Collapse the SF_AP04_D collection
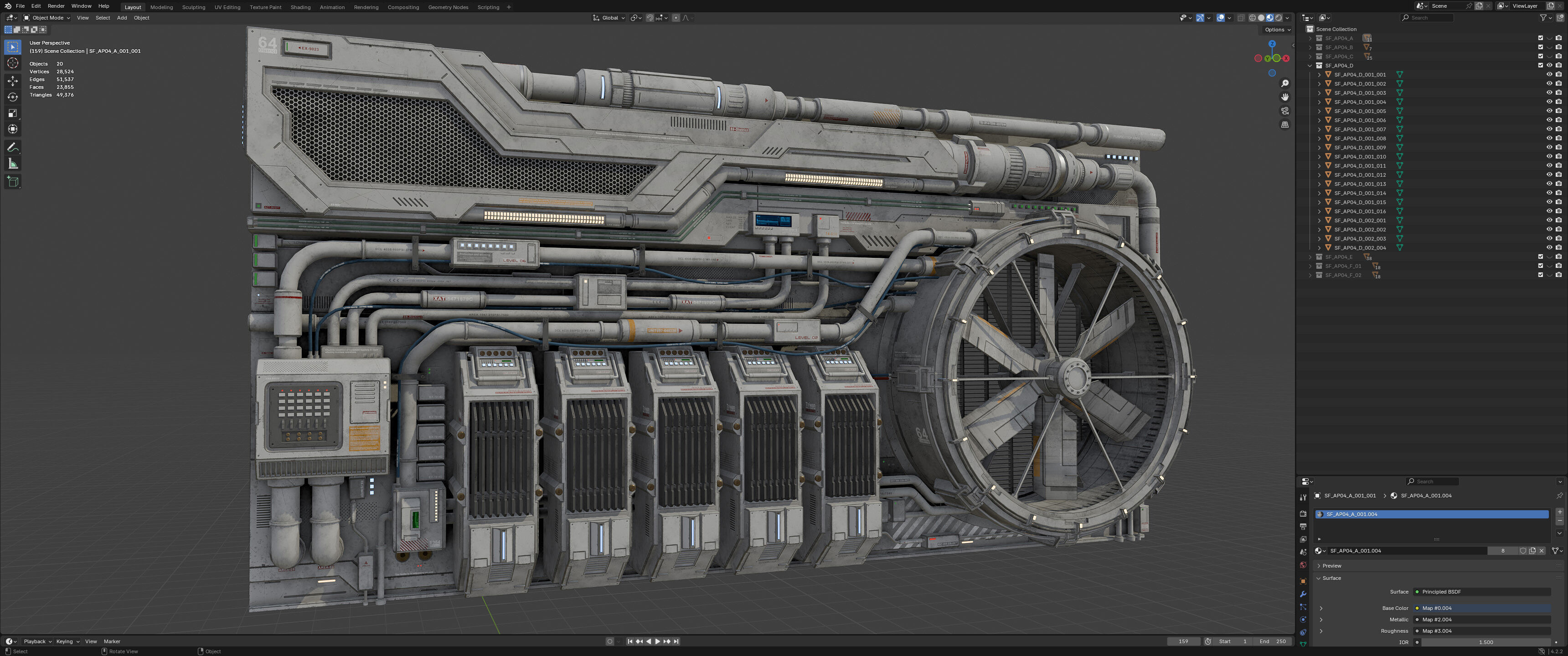Viewport: 1568px width, 656px height. pos(1310,65)
